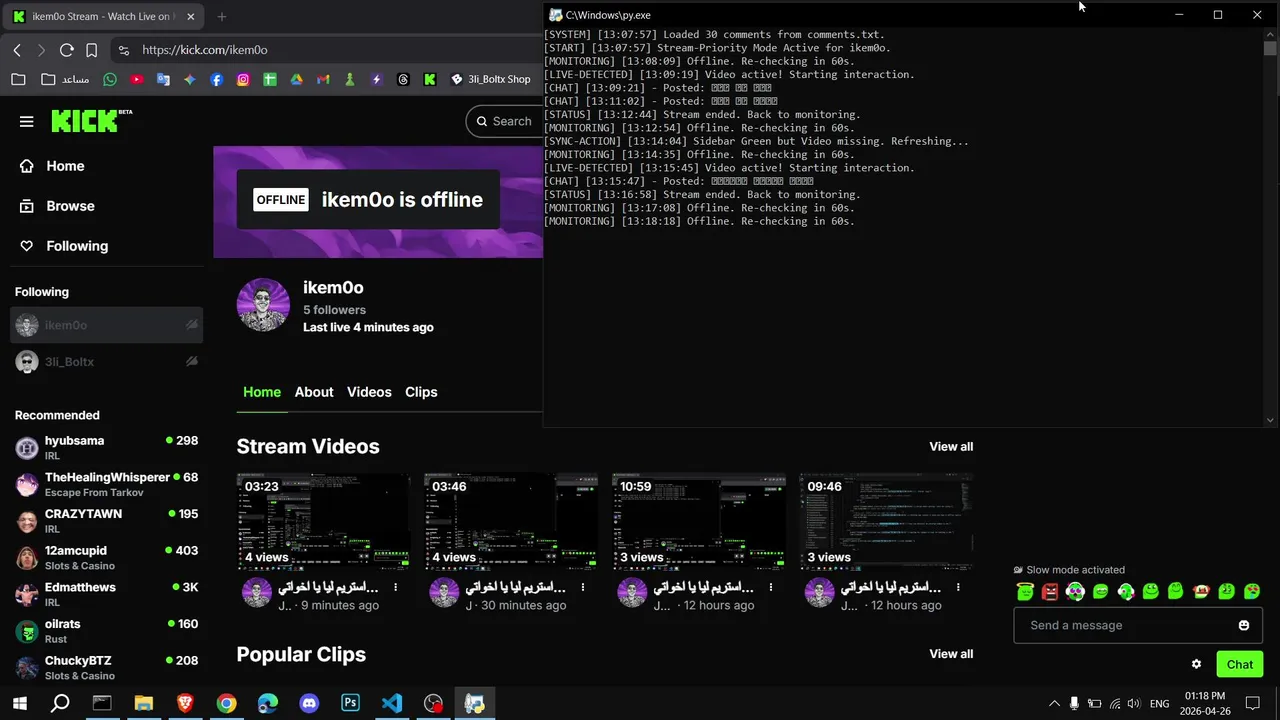Select 3li_Boltx in Following list
Image resolution: width=1280 pixels, height=720 pixels.
pyautogui.click(x=106, y=362)
